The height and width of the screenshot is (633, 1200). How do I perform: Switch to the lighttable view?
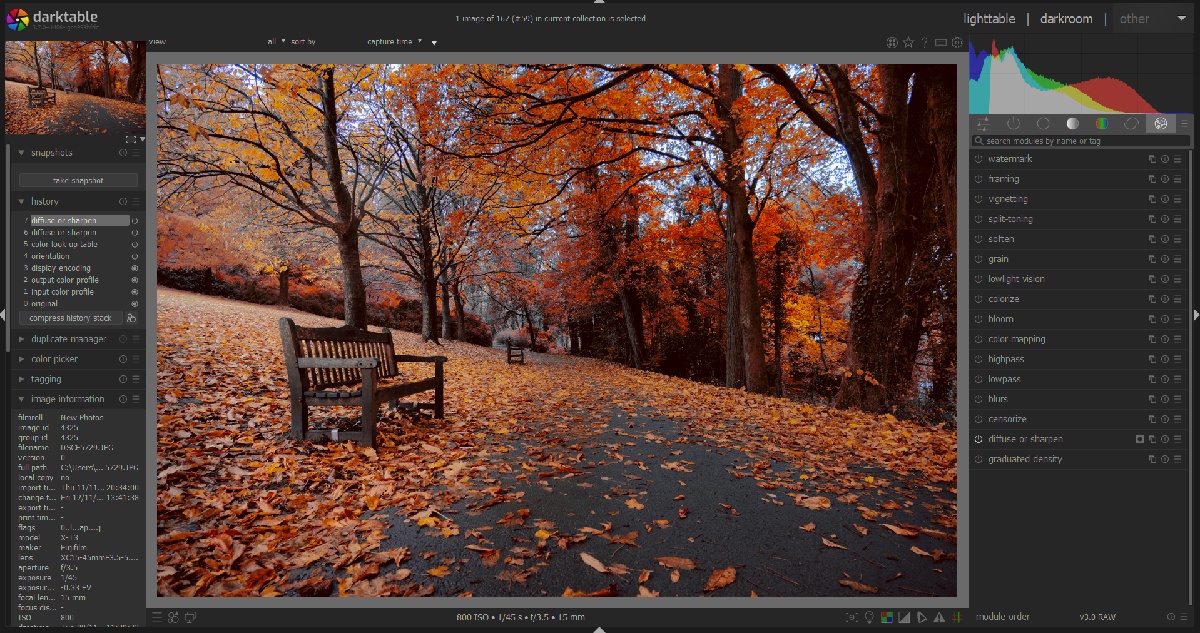coord(989,18)
